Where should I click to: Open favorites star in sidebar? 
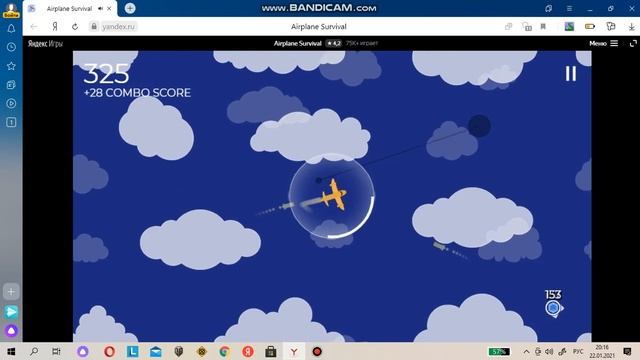[11, 66]
